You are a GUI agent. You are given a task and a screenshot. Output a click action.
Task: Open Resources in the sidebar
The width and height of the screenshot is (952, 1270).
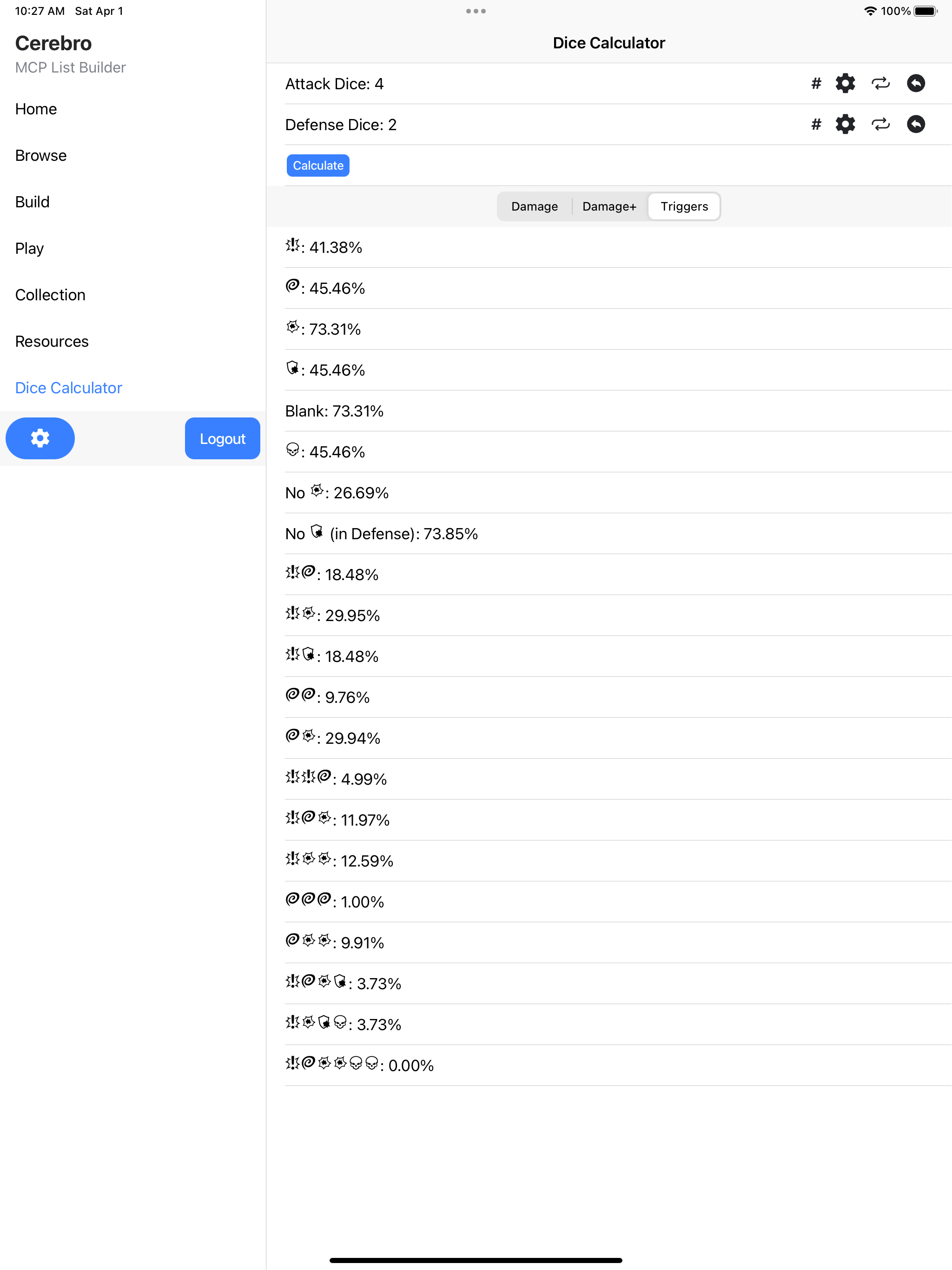coord(52,342)
